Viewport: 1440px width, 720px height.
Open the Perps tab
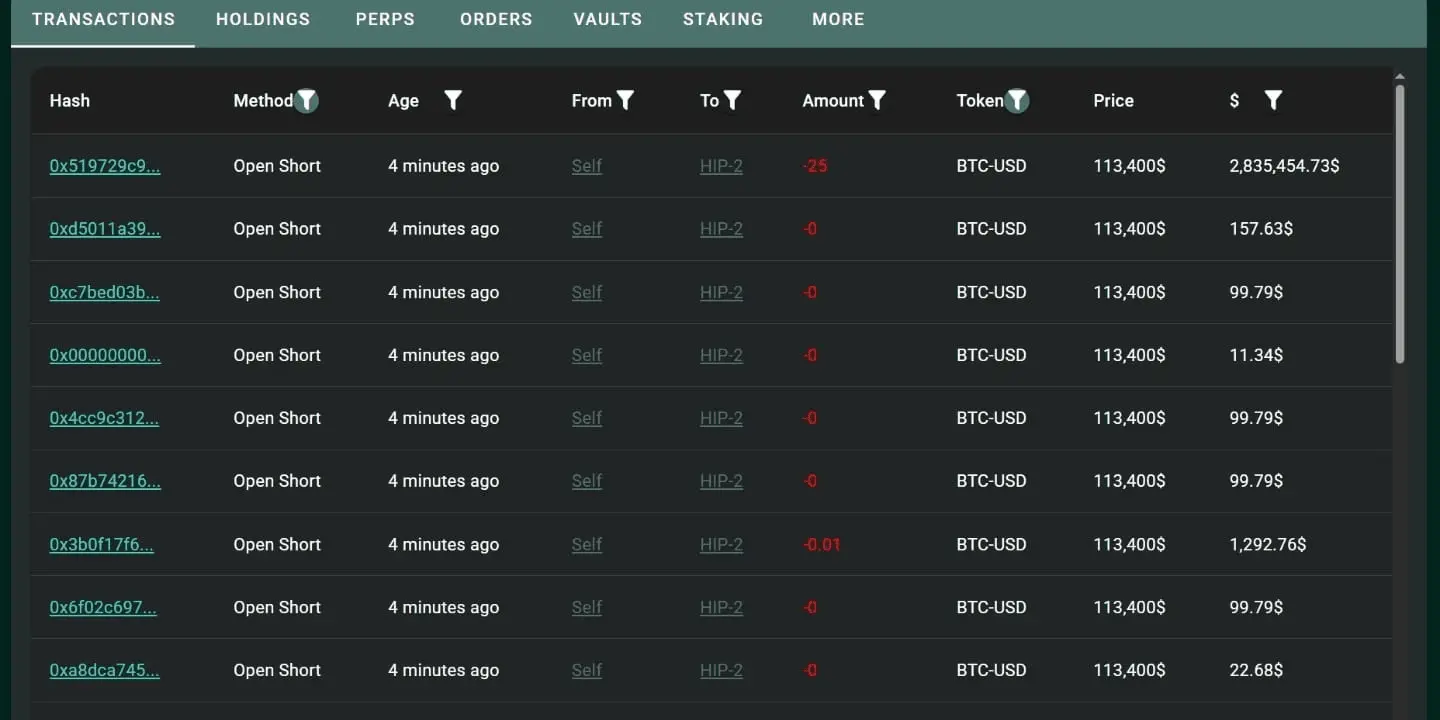pyautogui.click(x=385, y=19)
